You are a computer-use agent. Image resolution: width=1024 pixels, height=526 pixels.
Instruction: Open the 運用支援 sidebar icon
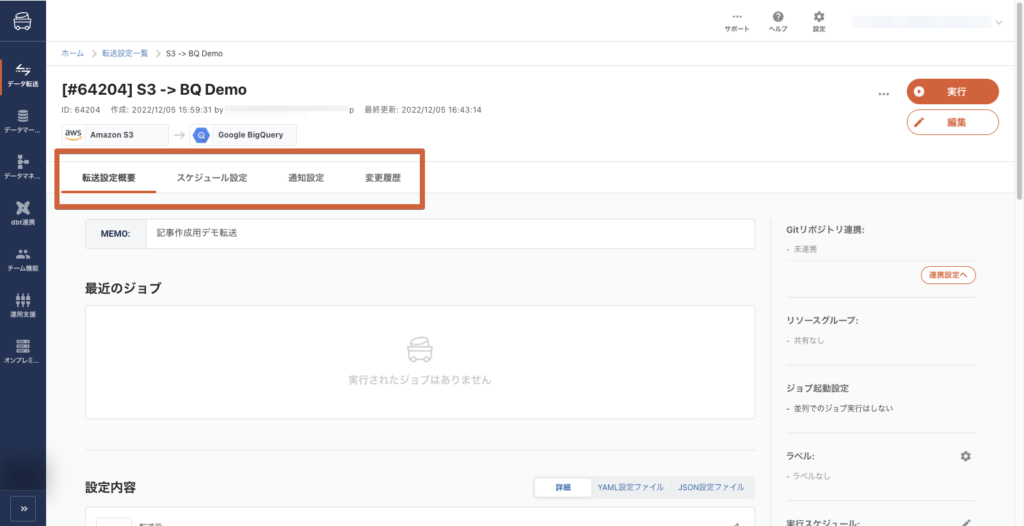pos(22,304)
